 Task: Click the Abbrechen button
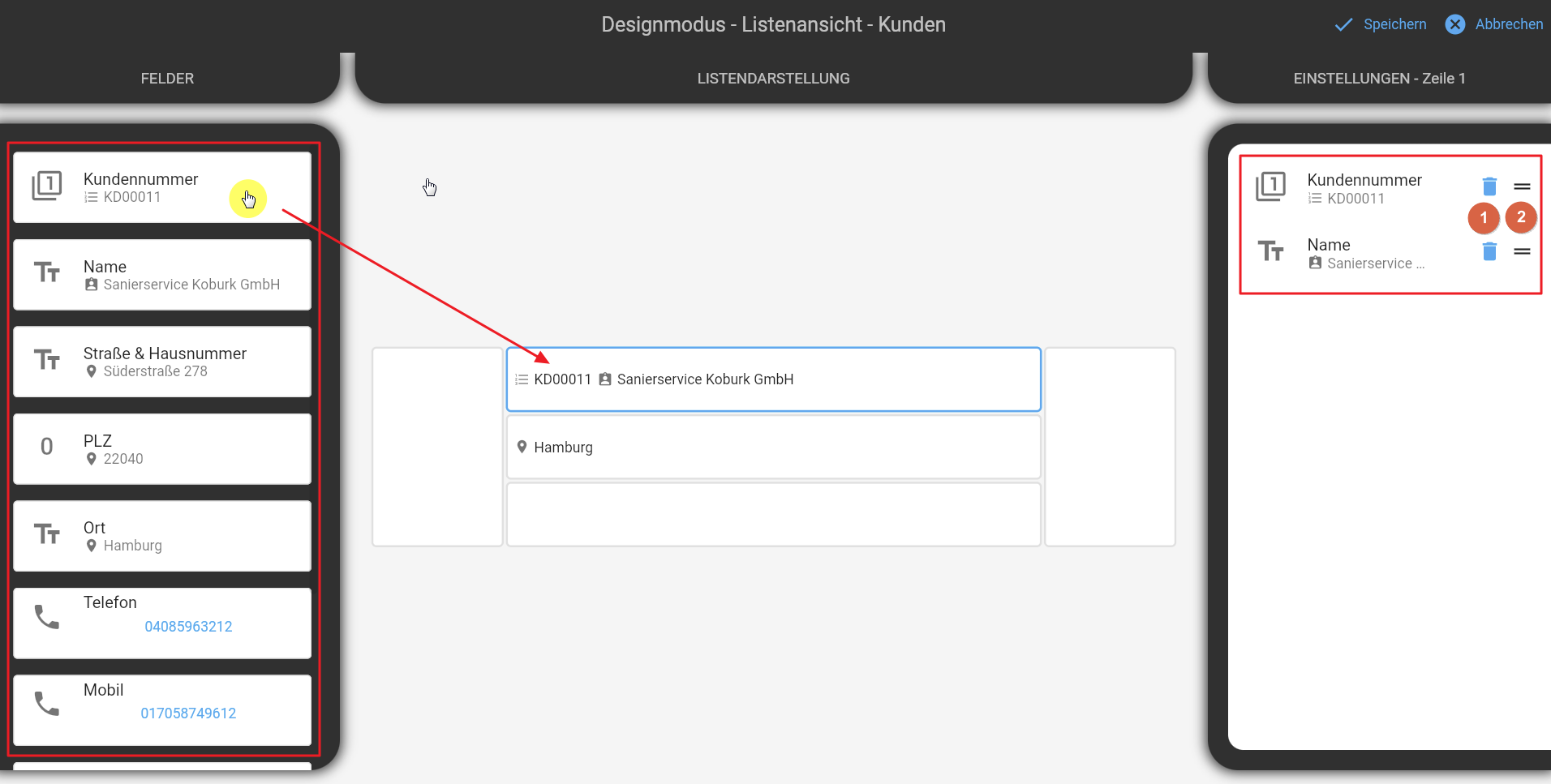click(1494, 24)
